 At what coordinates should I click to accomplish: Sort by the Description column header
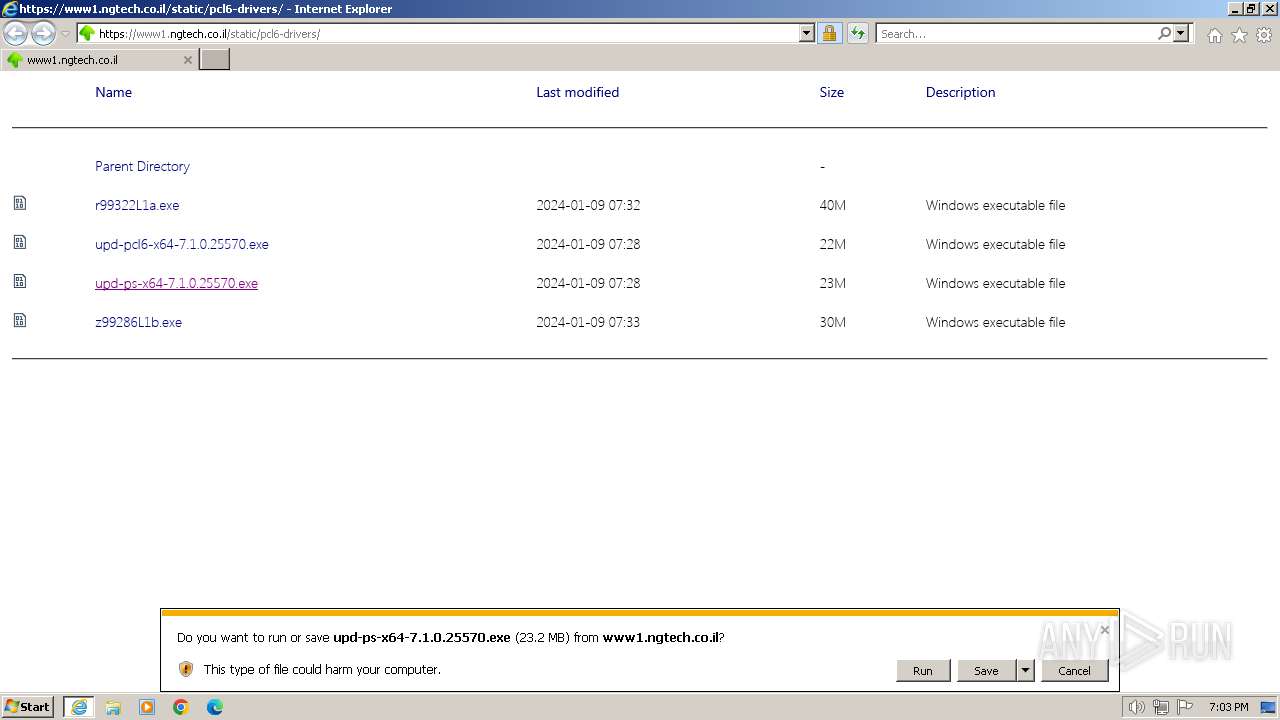click(960, 92)
